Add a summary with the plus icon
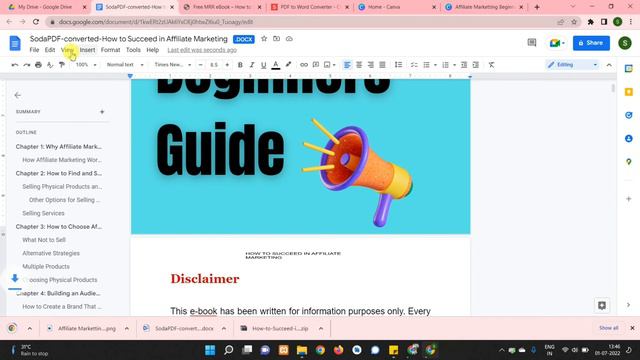Image resolution: width=640 pixels, height=360 pixels. [102, 111]
